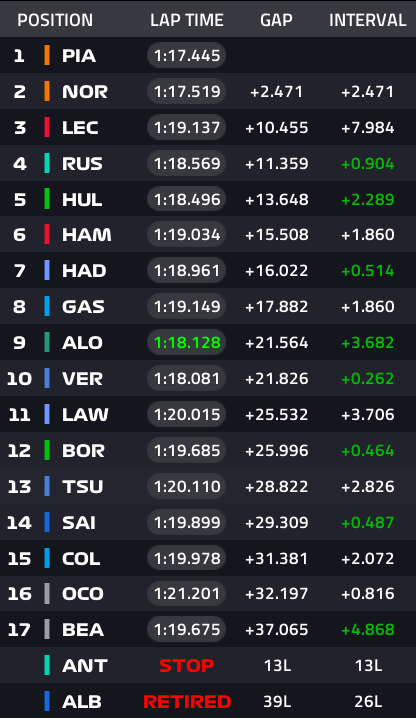Click the orange team color bar next to PIA
The image size is (416, 718).
click(47, 55)
